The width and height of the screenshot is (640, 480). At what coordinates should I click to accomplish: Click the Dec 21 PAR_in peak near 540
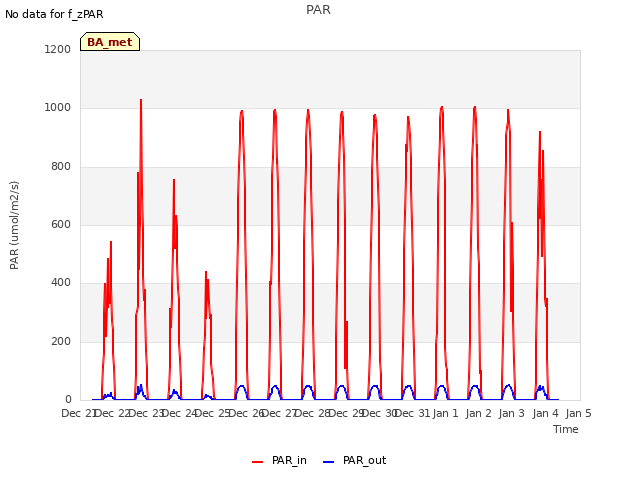click(111, 243)
